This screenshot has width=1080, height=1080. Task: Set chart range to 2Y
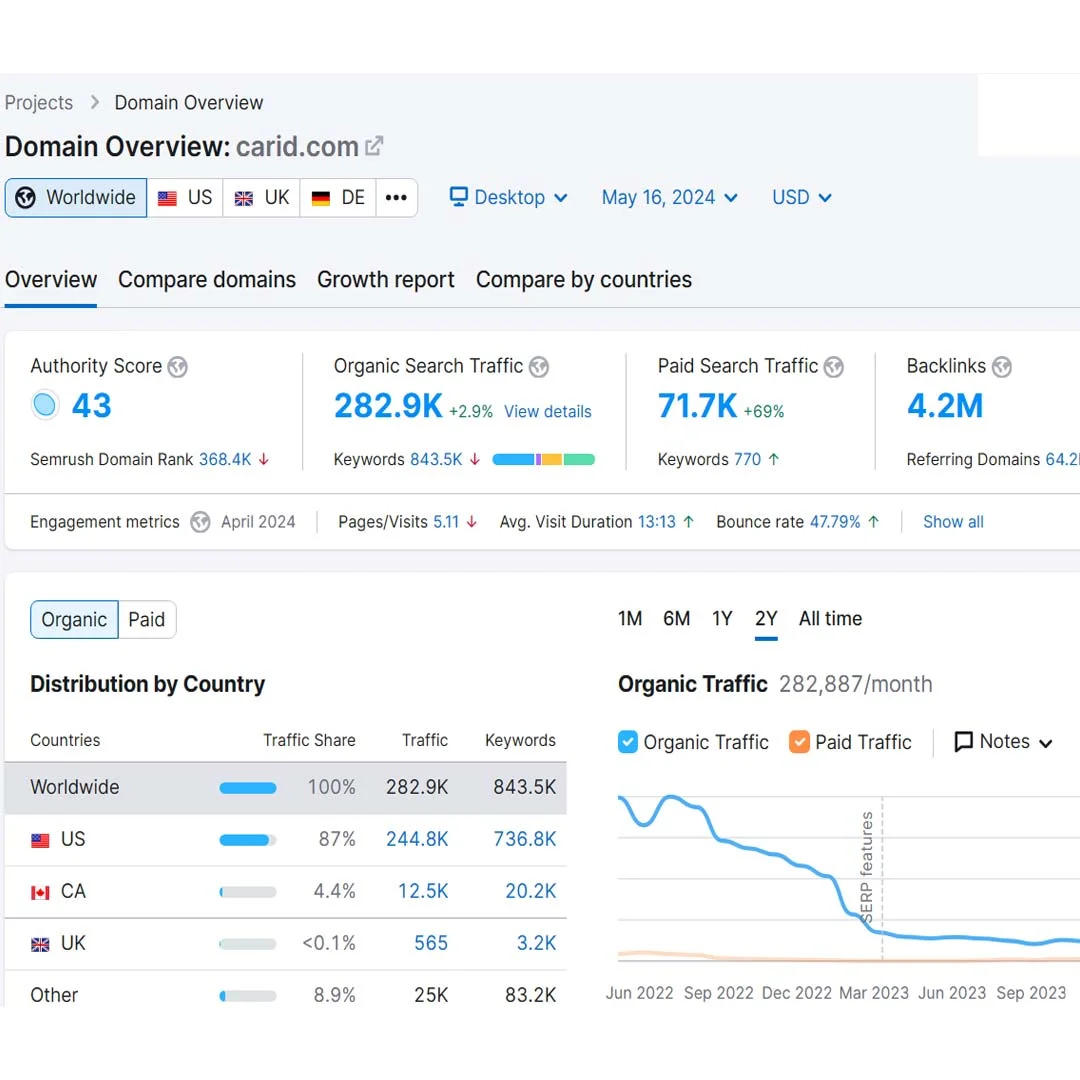tap(766, 619)
